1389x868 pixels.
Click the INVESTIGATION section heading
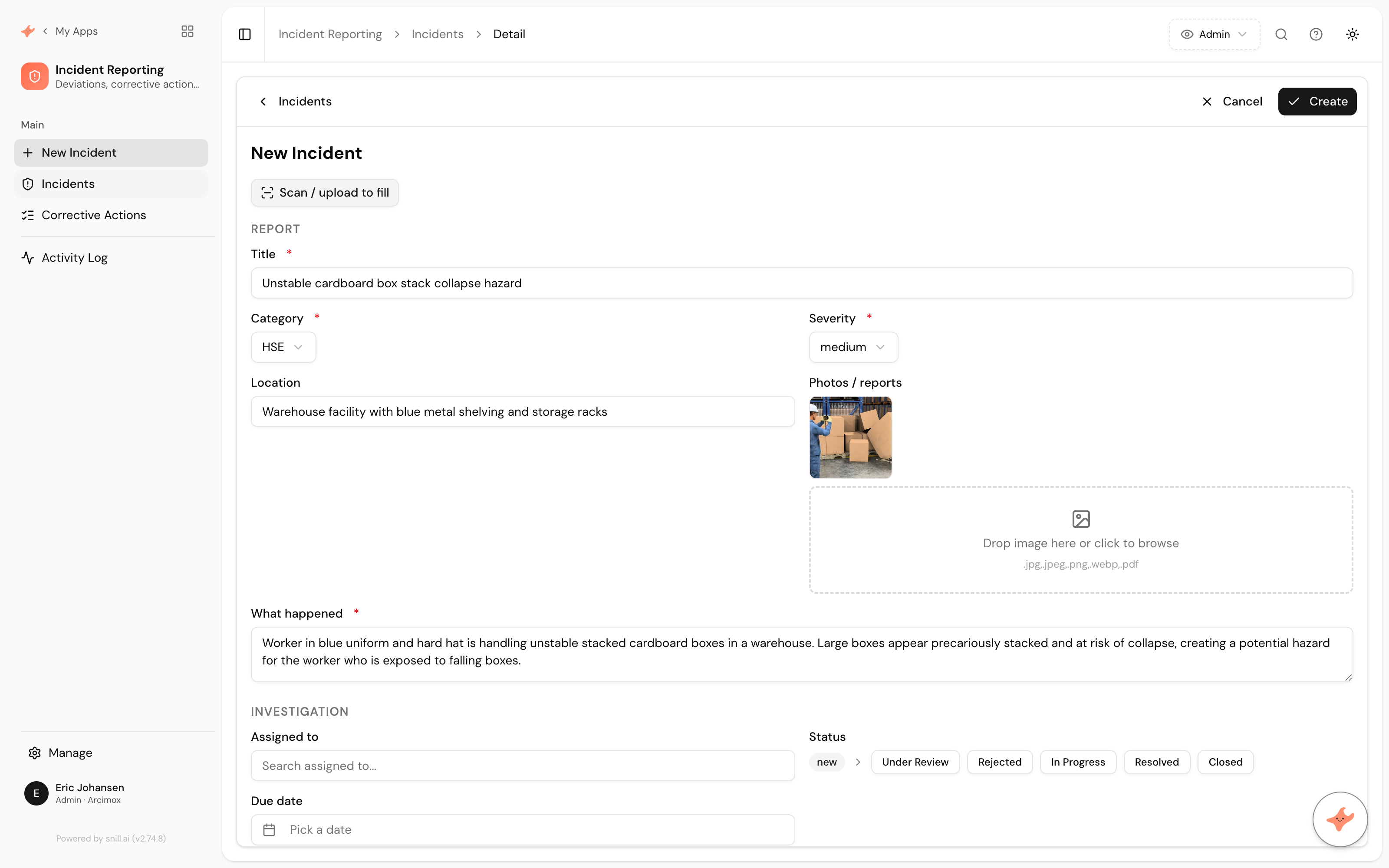300,712
